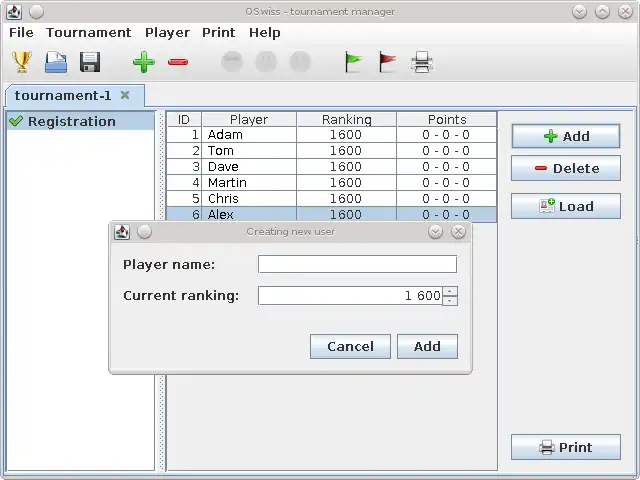Viewport: 640px width, 480px height.
Task: Select player row Adam
Action: click(331, 135)
